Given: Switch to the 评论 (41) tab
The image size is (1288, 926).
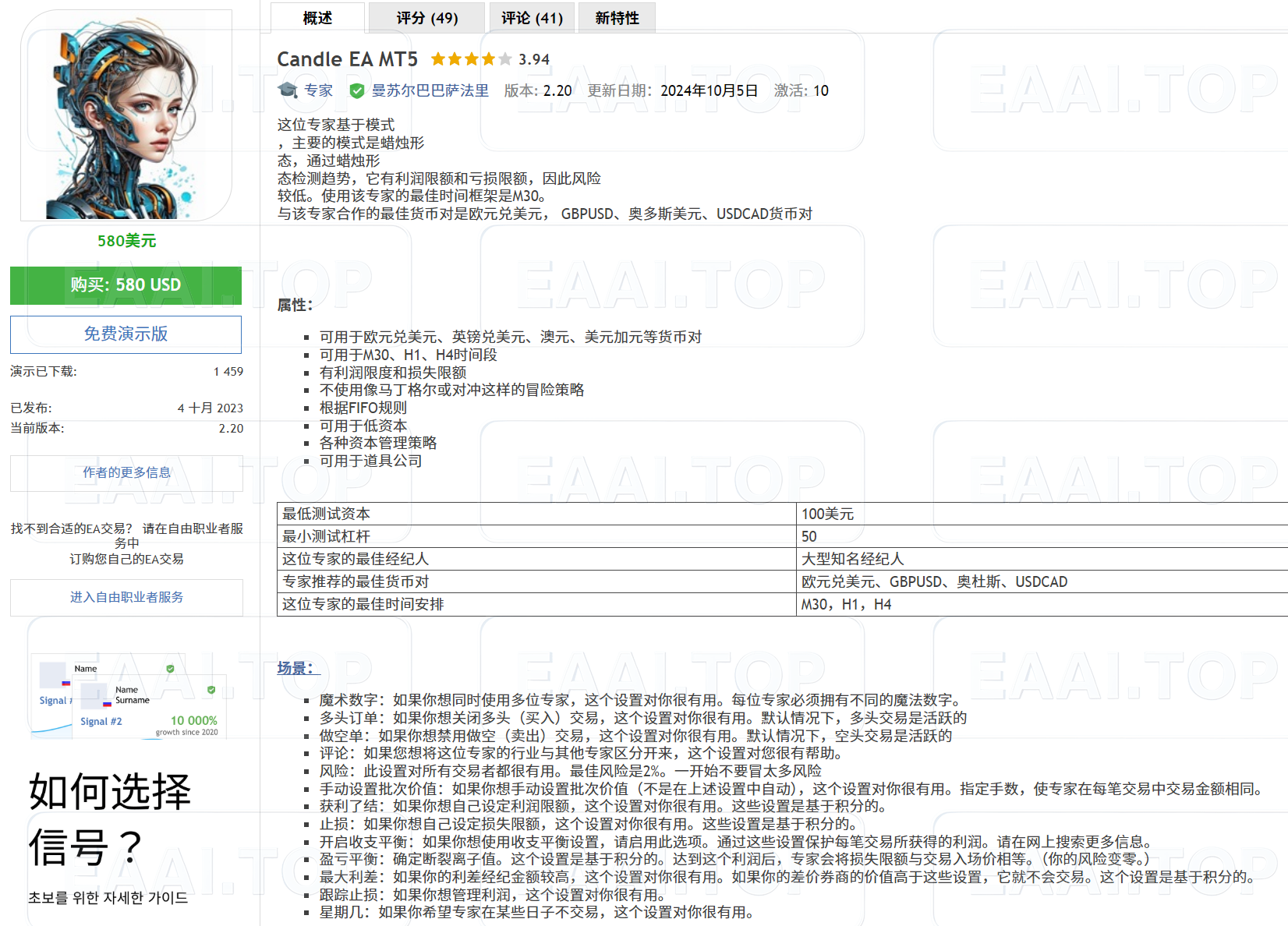Looking at the screenshot, I should point(532,17).
